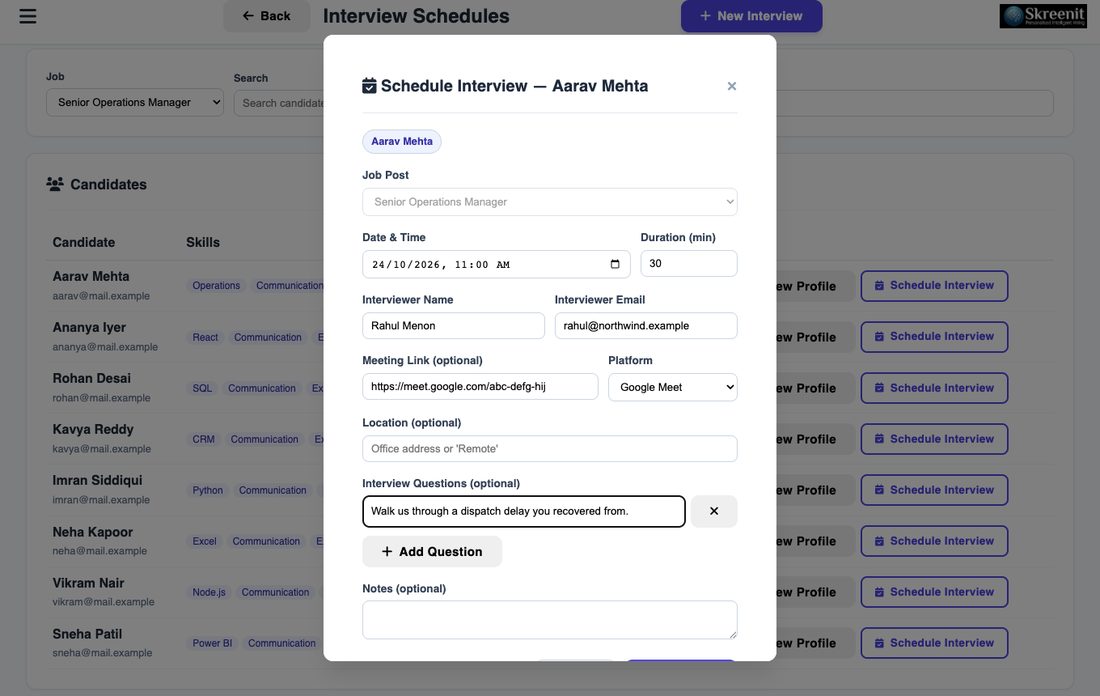The height and width of the screenshot is (696, 1100).
Task: Schedule interview for Vikram Nair
Action: coord(934,592)
